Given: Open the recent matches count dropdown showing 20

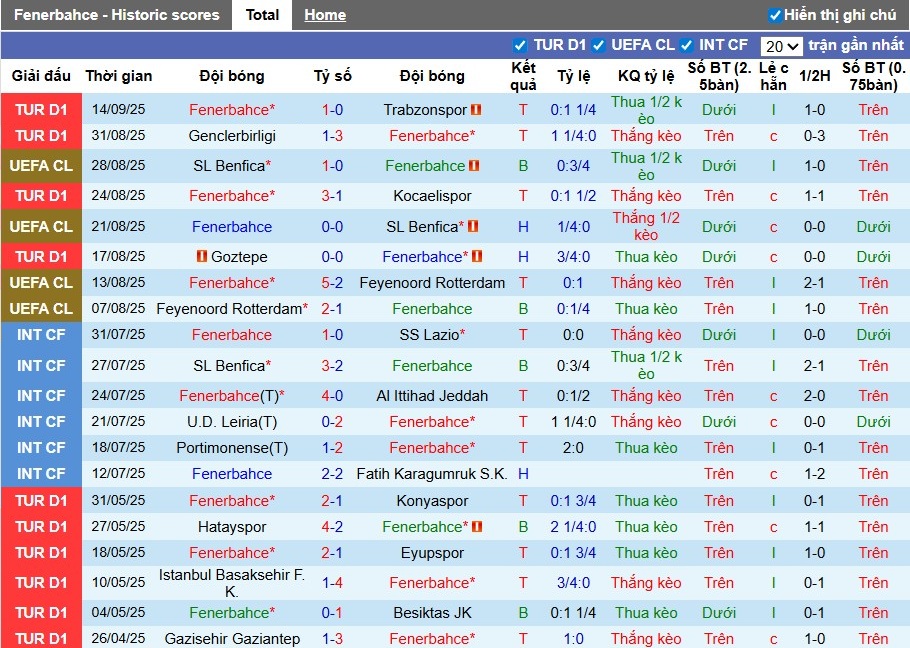Looking at the screenshot, I should click(783, 45).
